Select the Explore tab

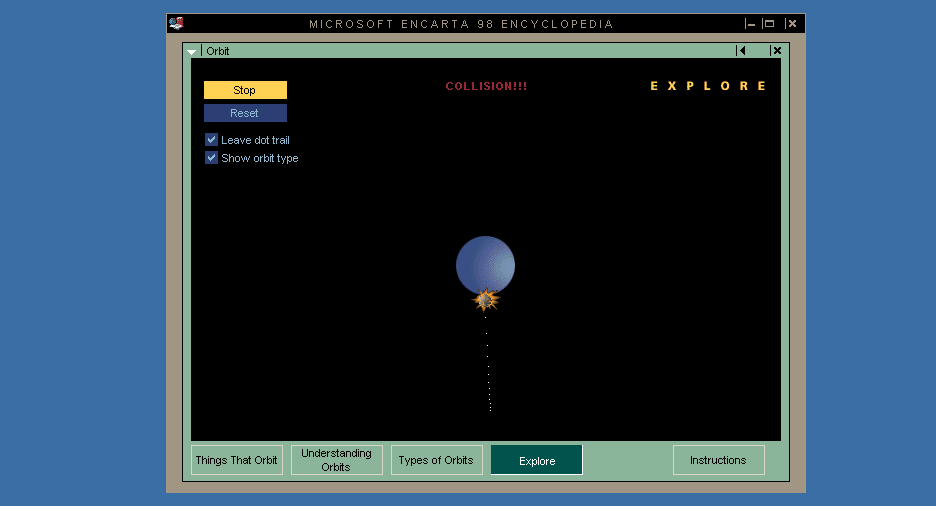[537, 460]
